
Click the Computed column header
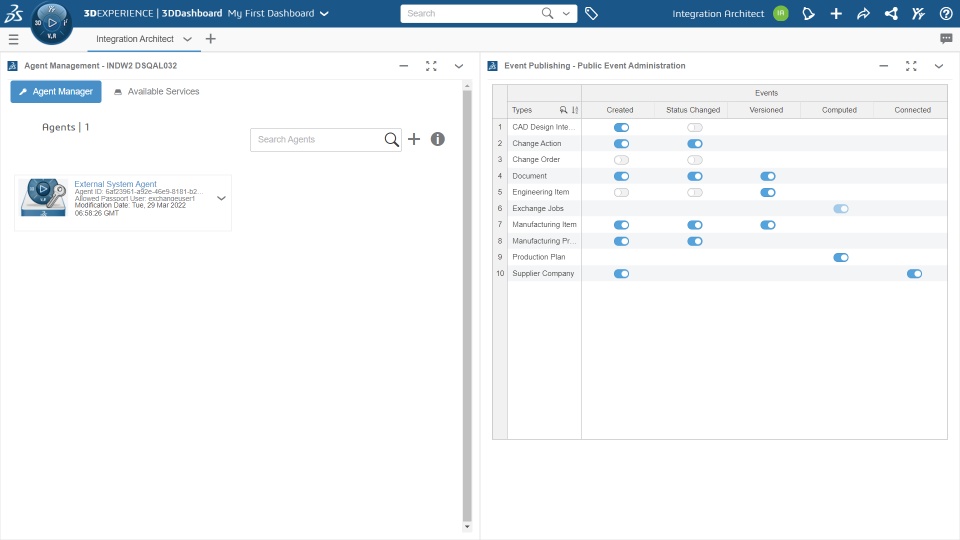tap(839, 110)
